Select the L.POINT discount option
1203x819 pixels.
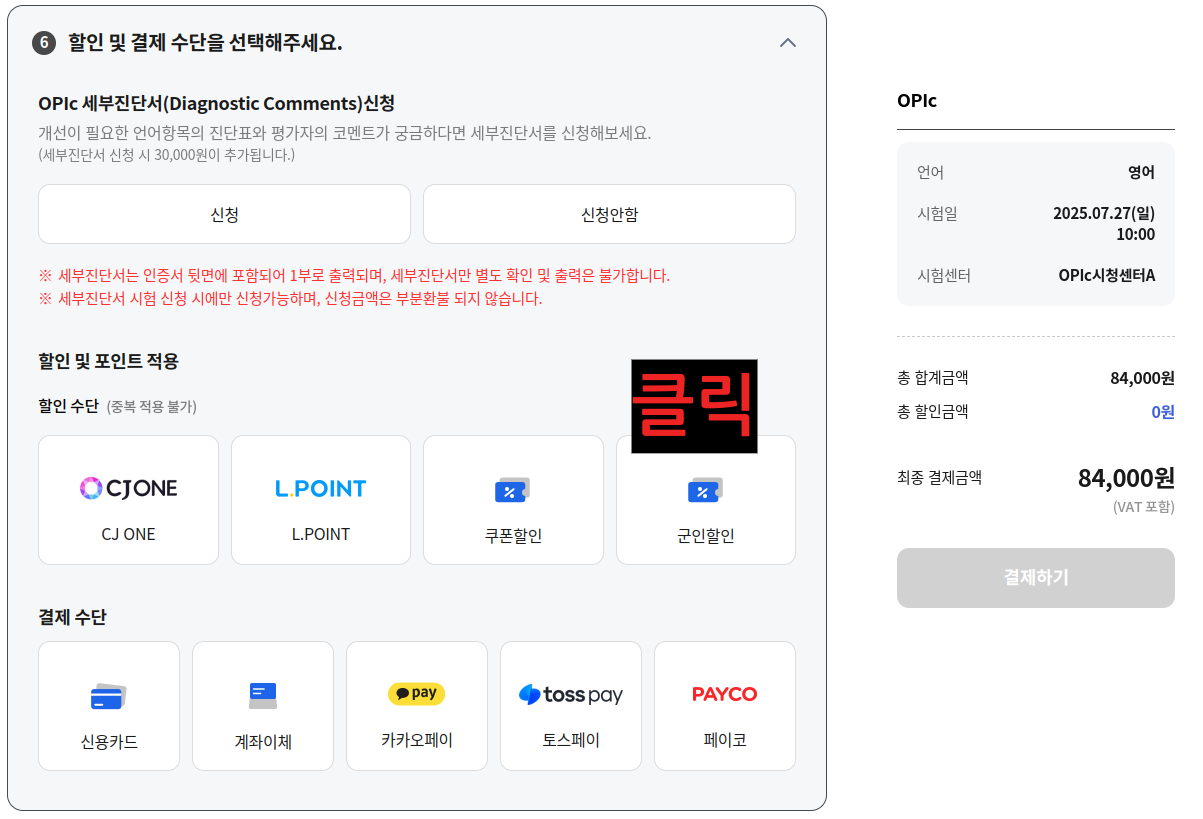point(320,499)
